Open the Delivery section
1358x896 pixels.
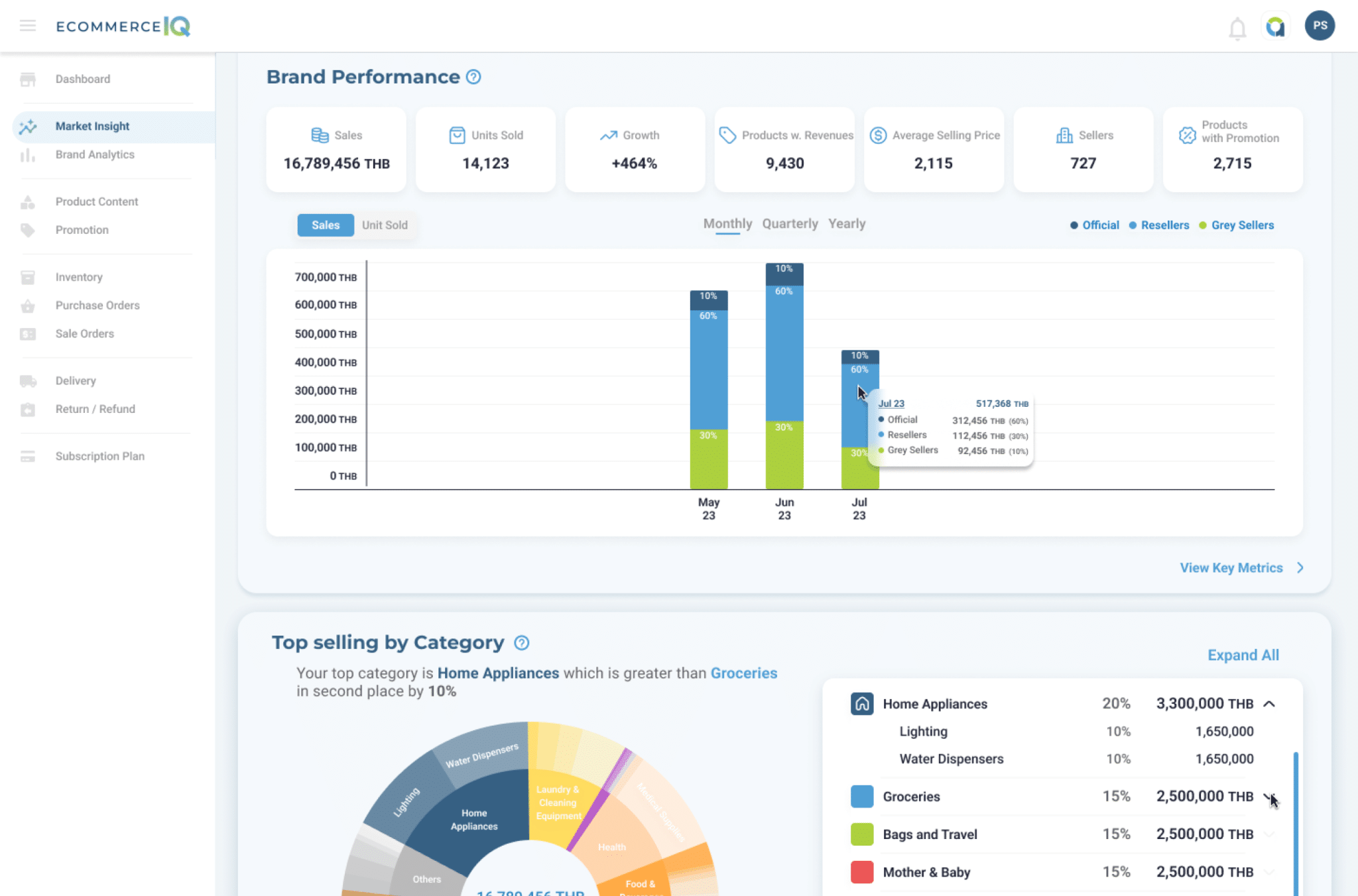(x=76, y=380)
